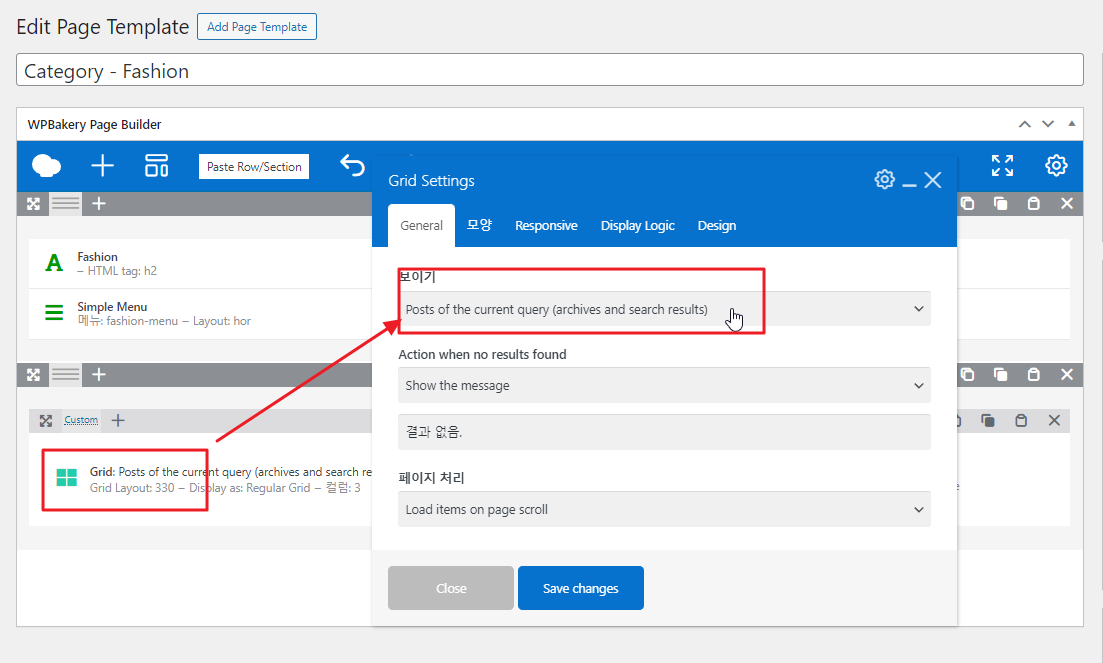Move WPBakery metabox up
Screen dimensions: 1103x663
pos(1025,124)
